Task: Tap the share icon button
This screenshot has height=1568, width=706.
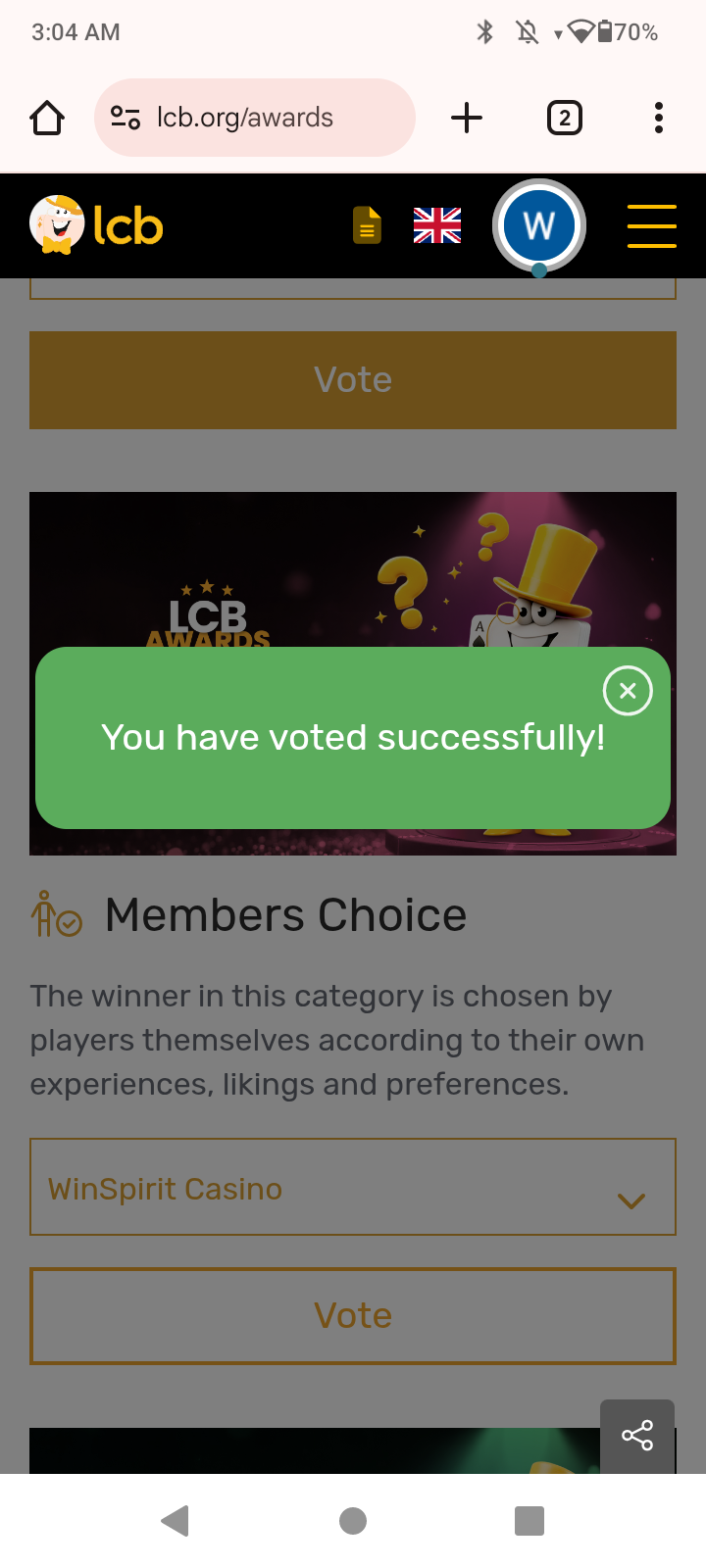Action: click(x=637, y=1436)
